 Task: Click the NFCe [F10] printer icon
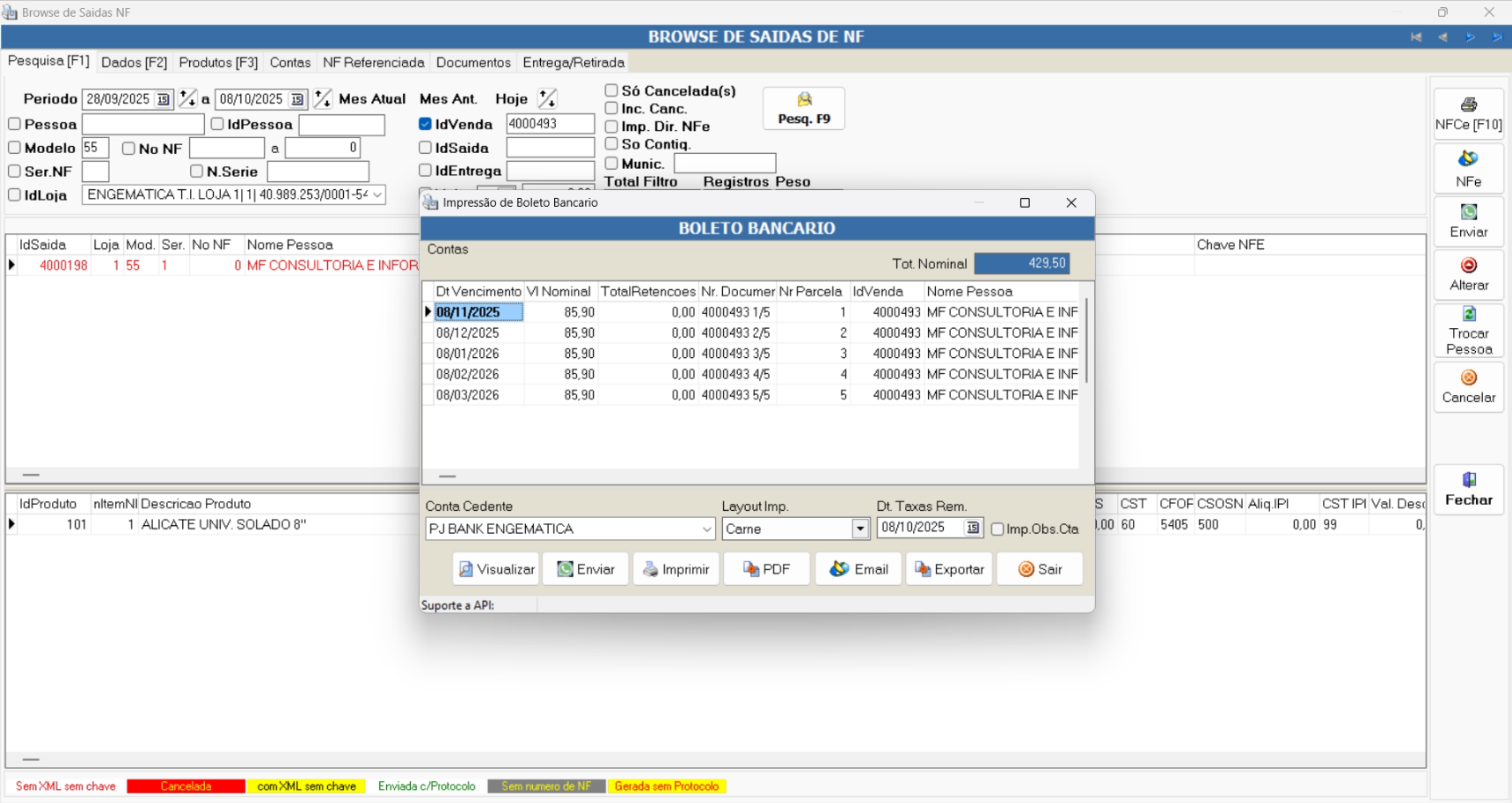tap(1468, 105)
